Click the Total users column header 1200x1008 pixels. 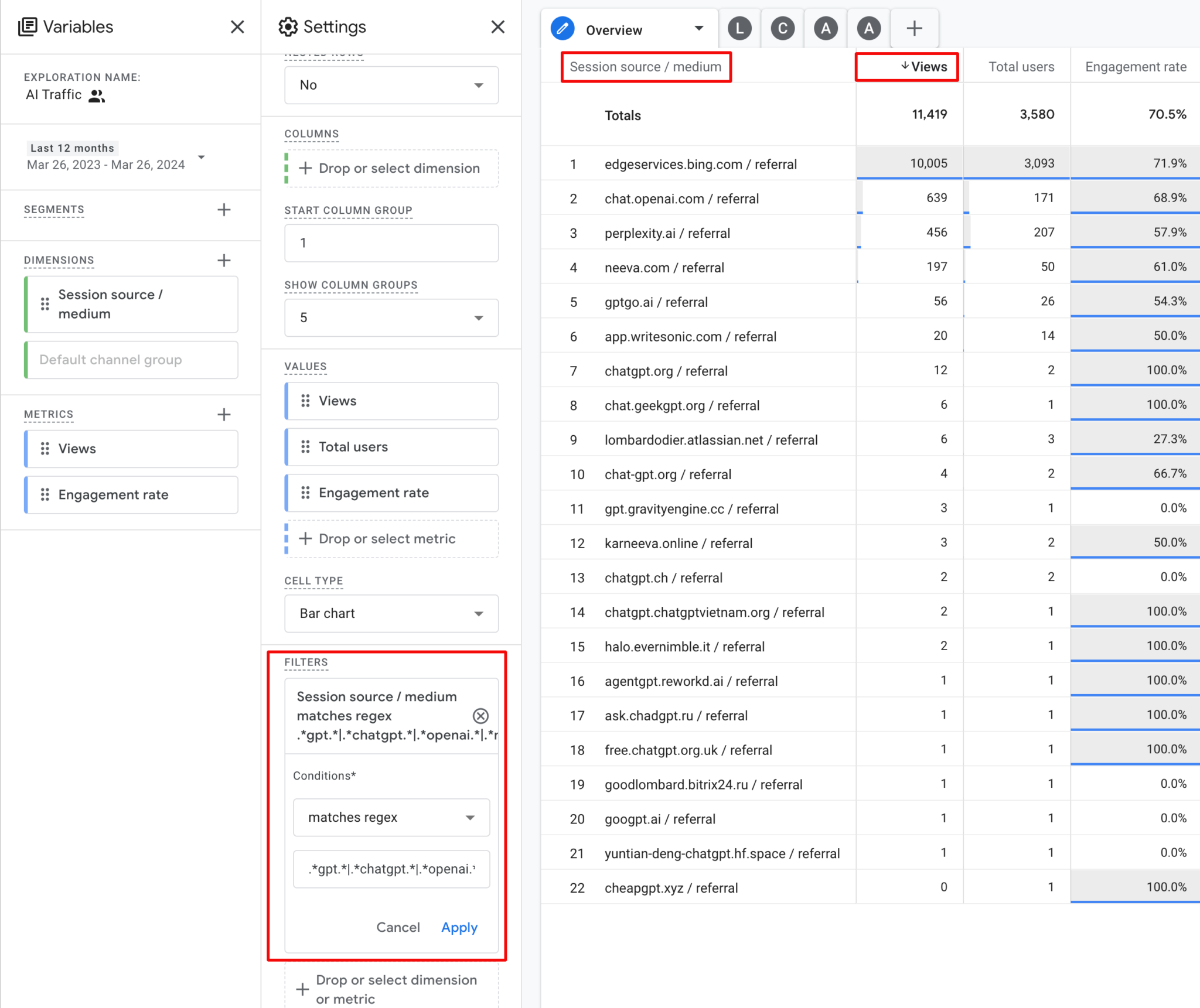[1021, 67]
